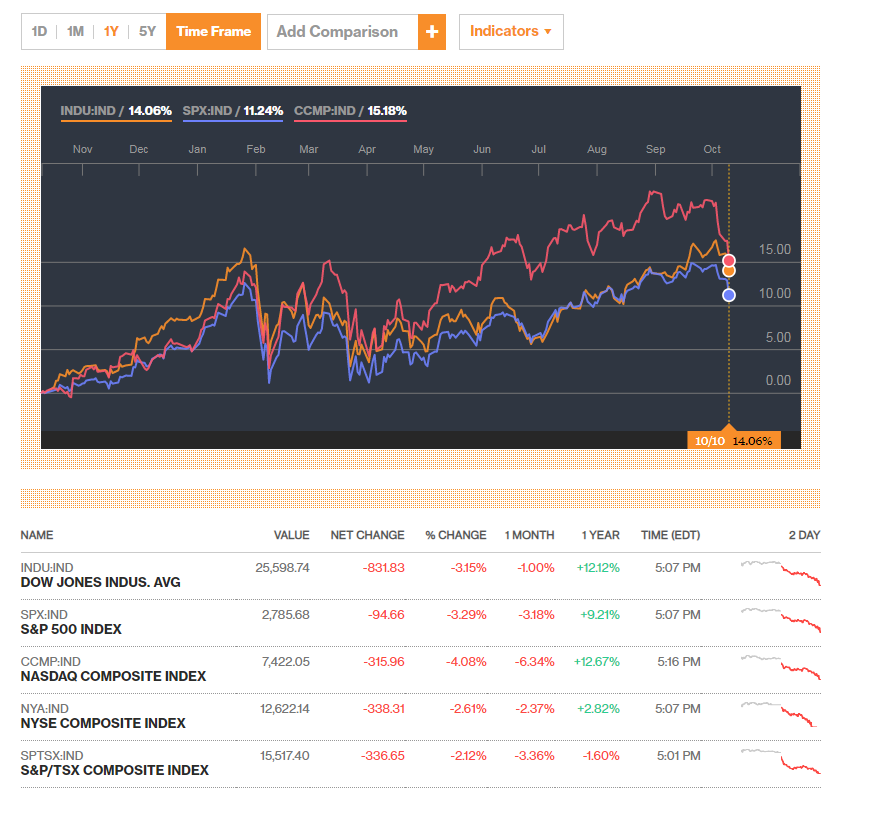Viewport: 882px width, 816px height.
Task: Toggle the SPX:IND legend series
Action: pyautogui.click(x=232, y=111)
